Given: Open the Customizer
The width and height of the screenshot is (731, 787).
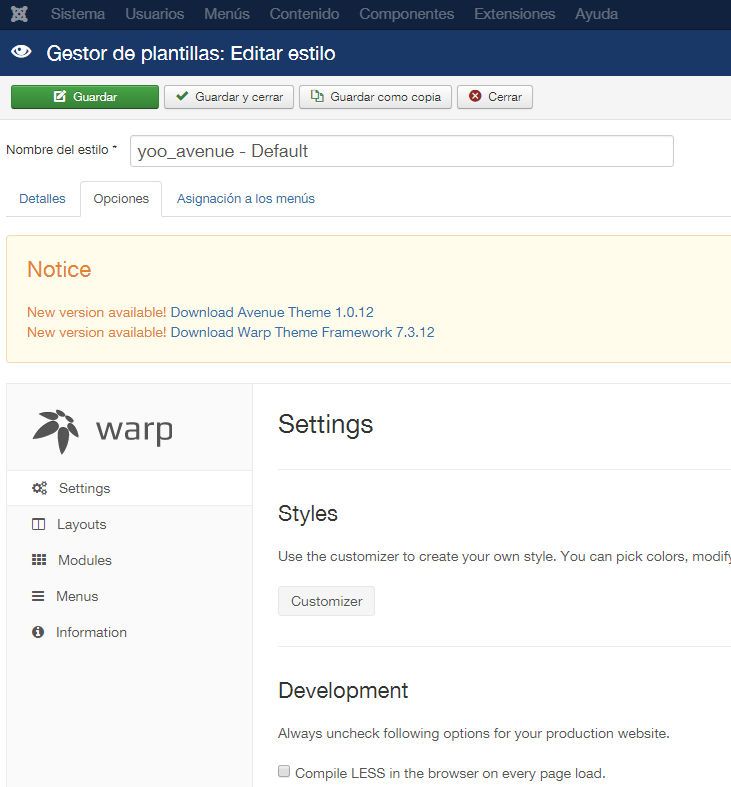Looking at the screenshot, I should pos(326,601).
